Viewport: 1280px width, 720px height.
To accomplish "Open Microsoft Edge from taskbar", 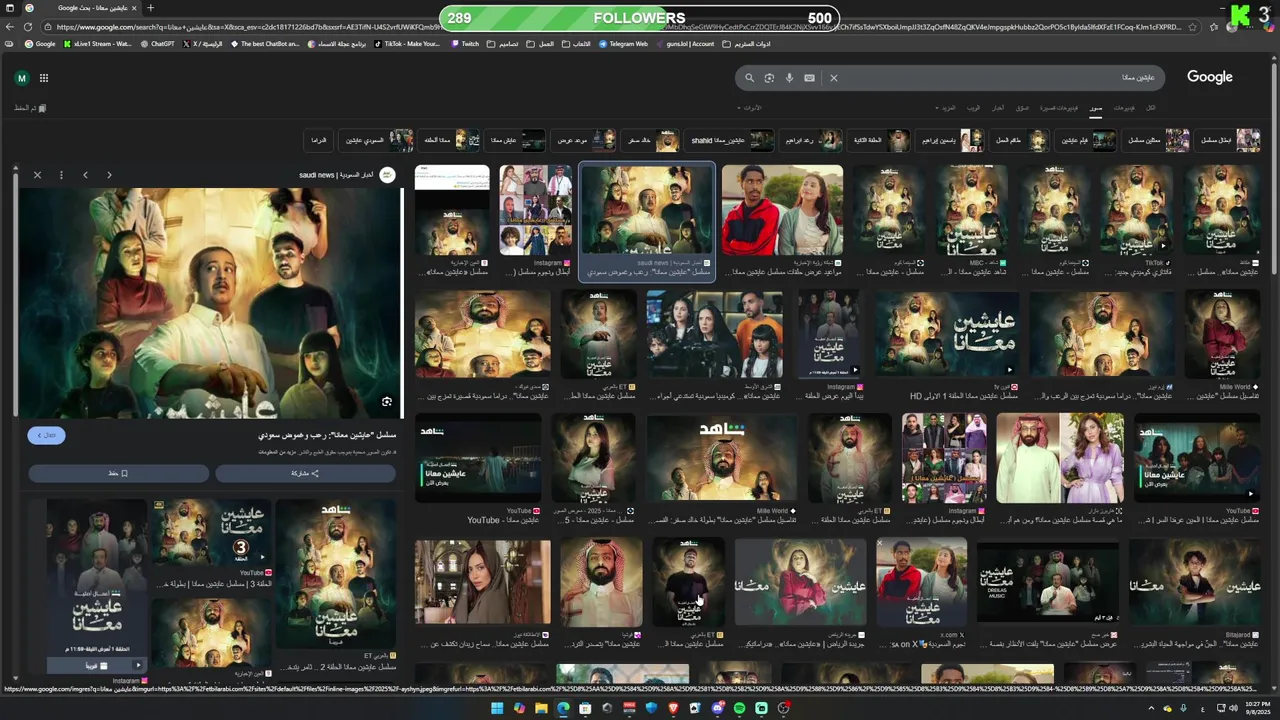I will [563, 708].
